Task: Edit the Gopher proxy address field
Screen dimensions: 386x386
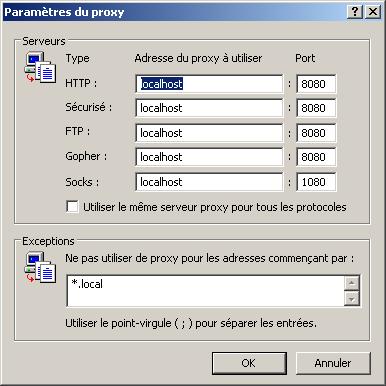Action: click(209, 157)
